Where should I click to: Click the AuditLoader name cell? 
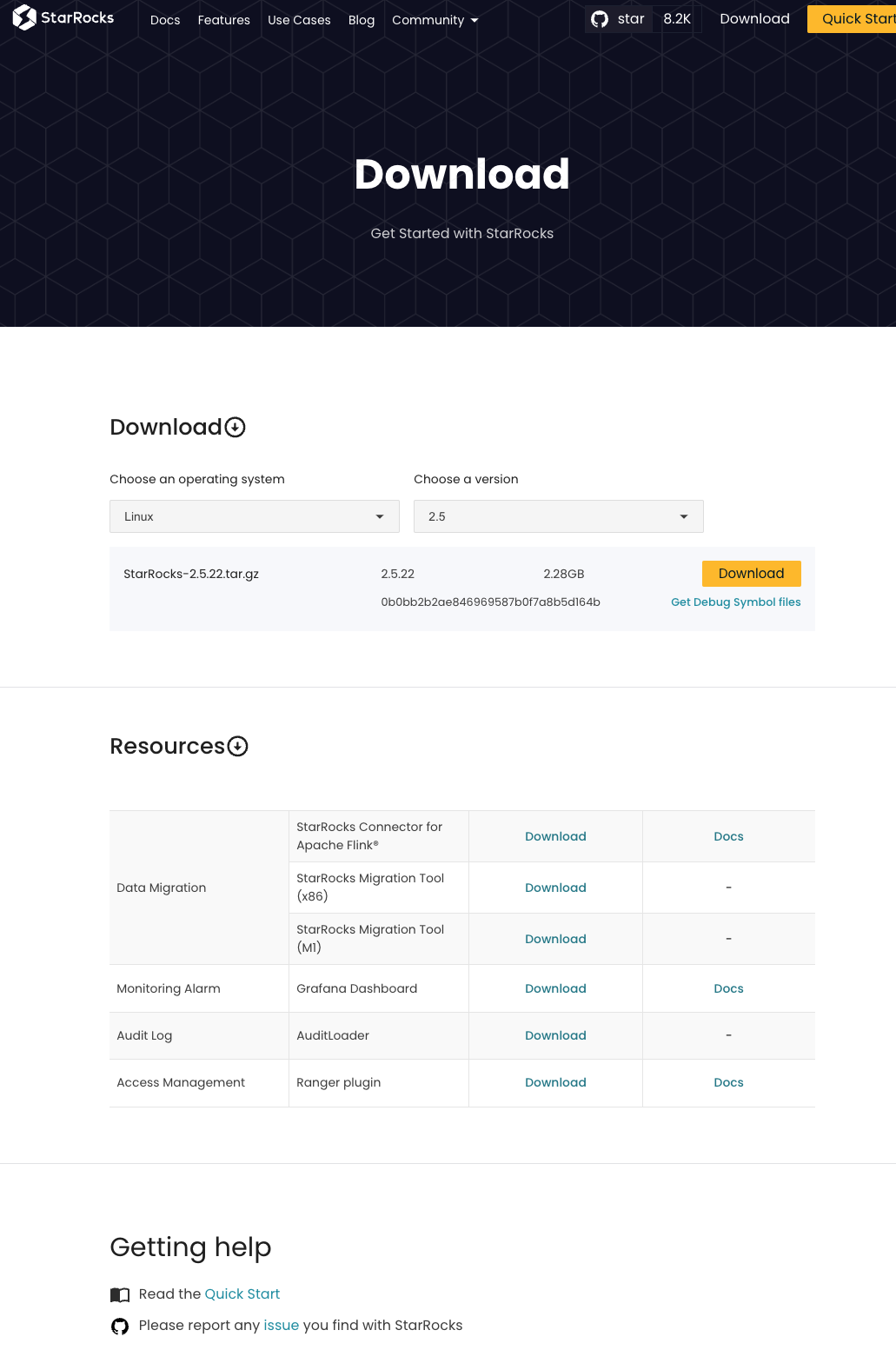tap(379, 1035)
